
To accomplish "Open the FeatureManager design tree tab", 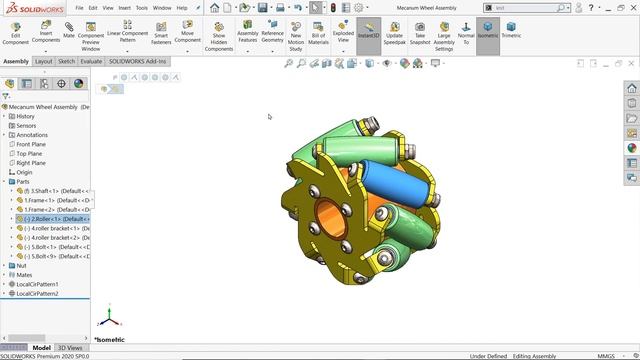I will [x=9, y=84].
